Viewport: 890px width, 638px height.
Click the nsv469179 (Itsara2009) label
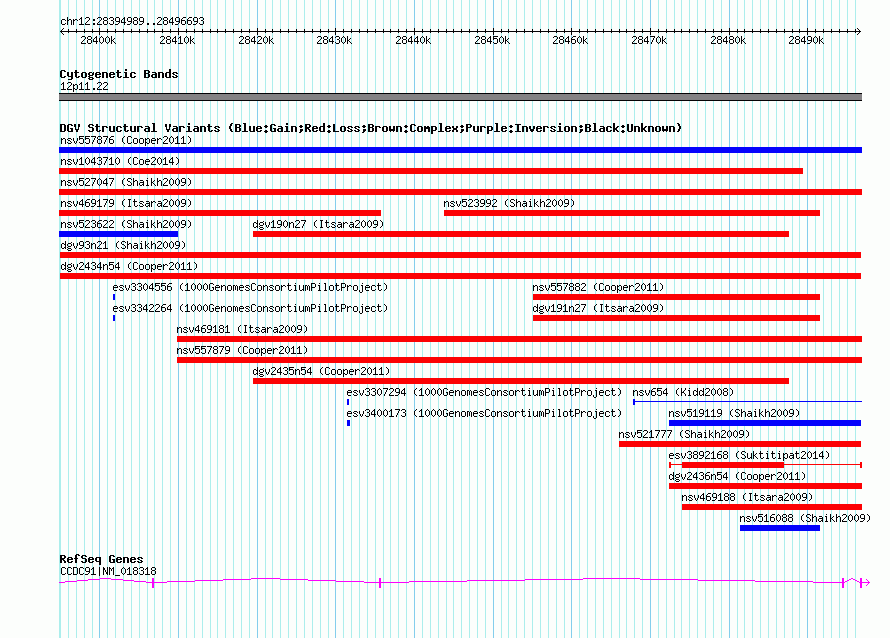click(x=126, y=203)
